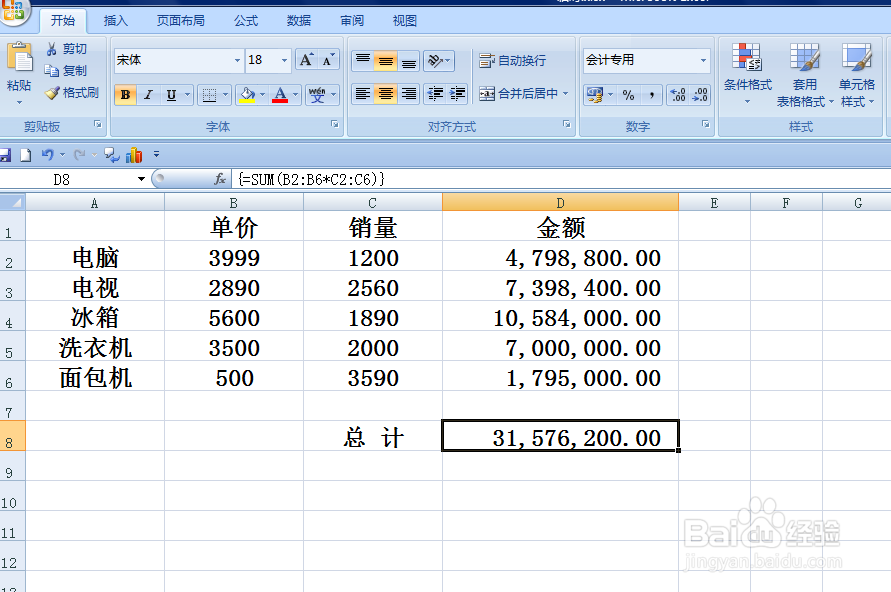Decrease font size with the small A
The height and width of the screenshot is (592, 891).
328,60
